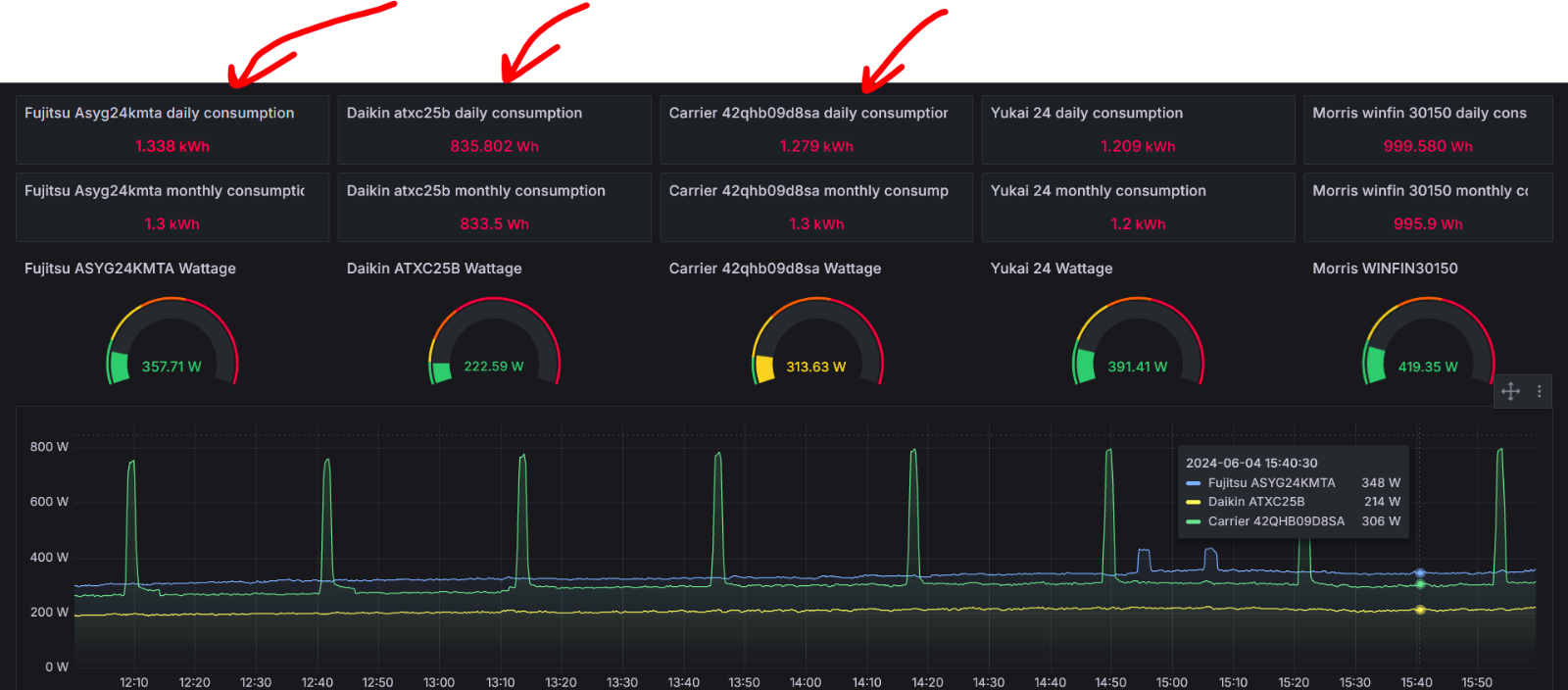
Task: Click the 1.2 kWh Yukai monthly value
Action: 1138,223
